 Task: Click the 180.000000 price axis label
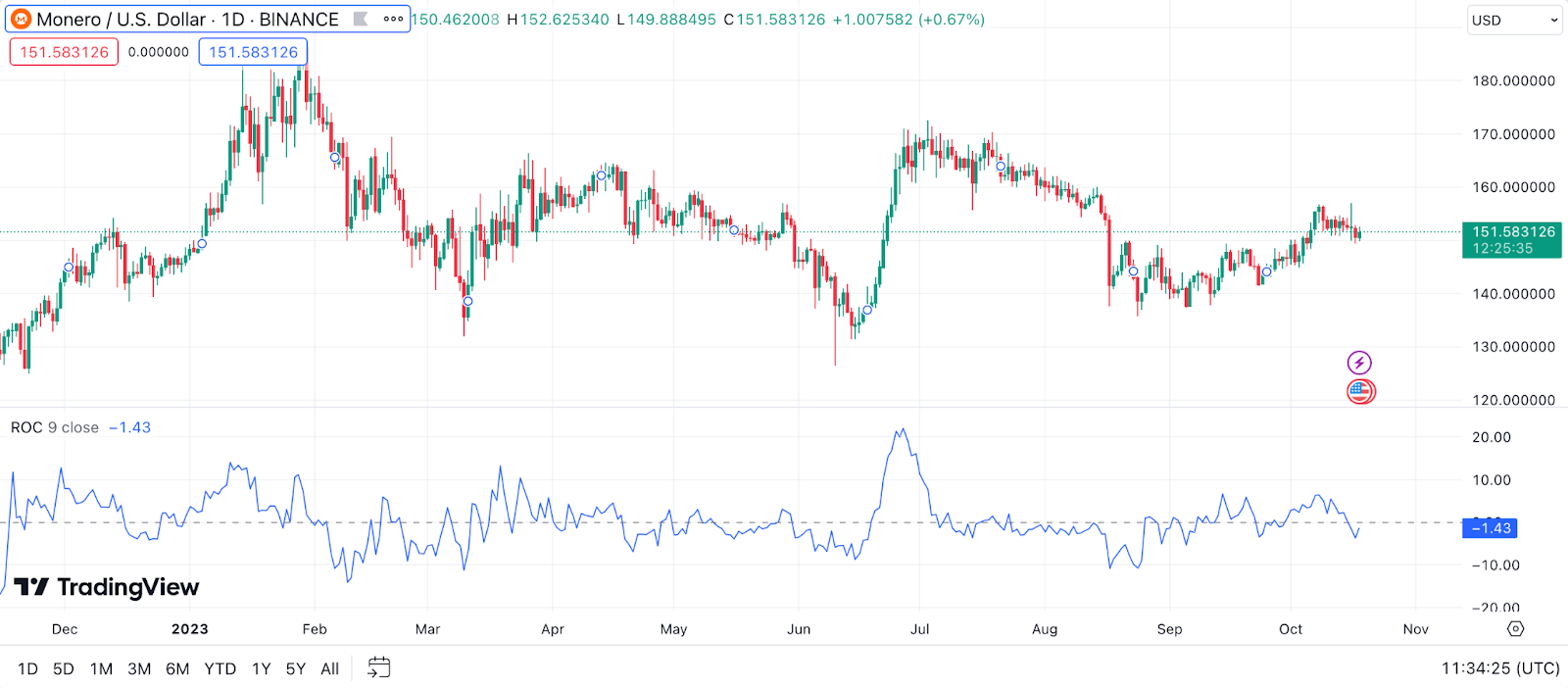coord(1514,80)
